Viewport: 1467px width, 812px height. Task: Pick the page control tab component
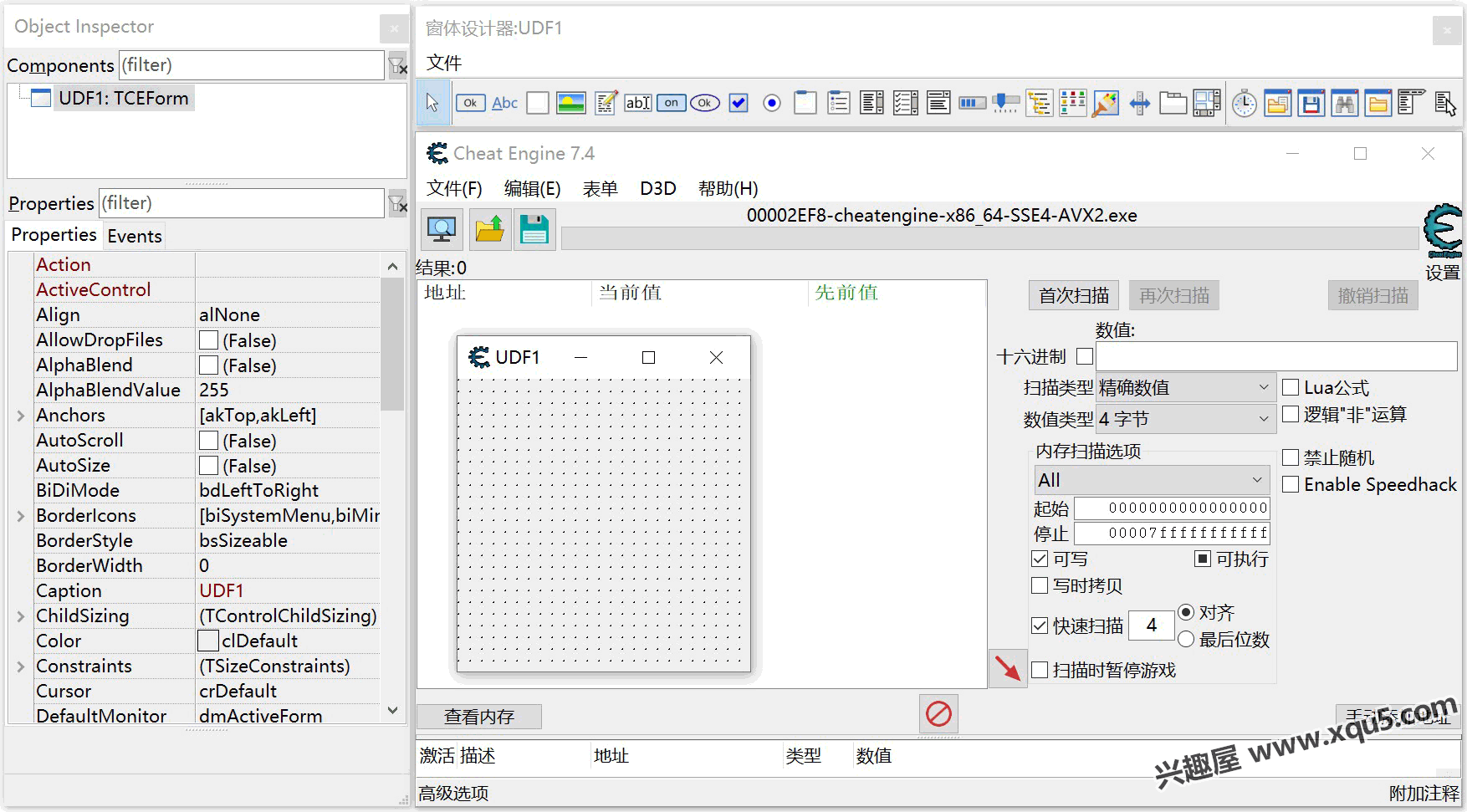[1173, 103]
